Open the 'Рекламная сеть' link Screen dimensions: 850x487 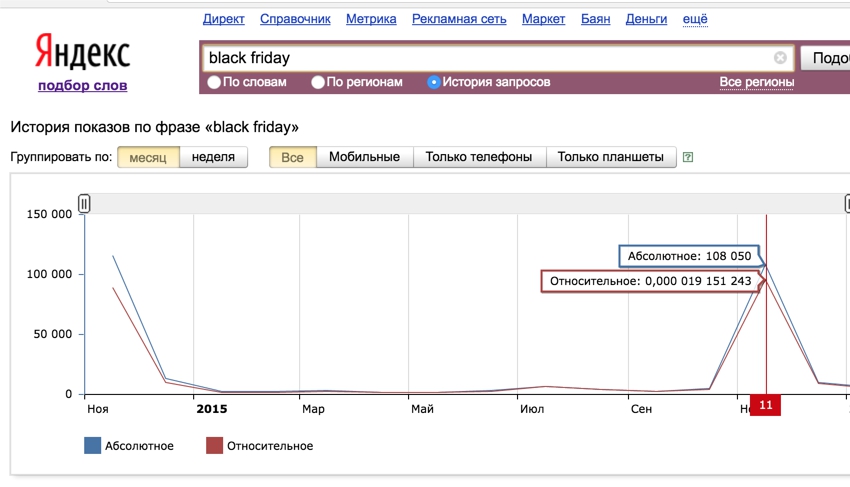point(459,19)
